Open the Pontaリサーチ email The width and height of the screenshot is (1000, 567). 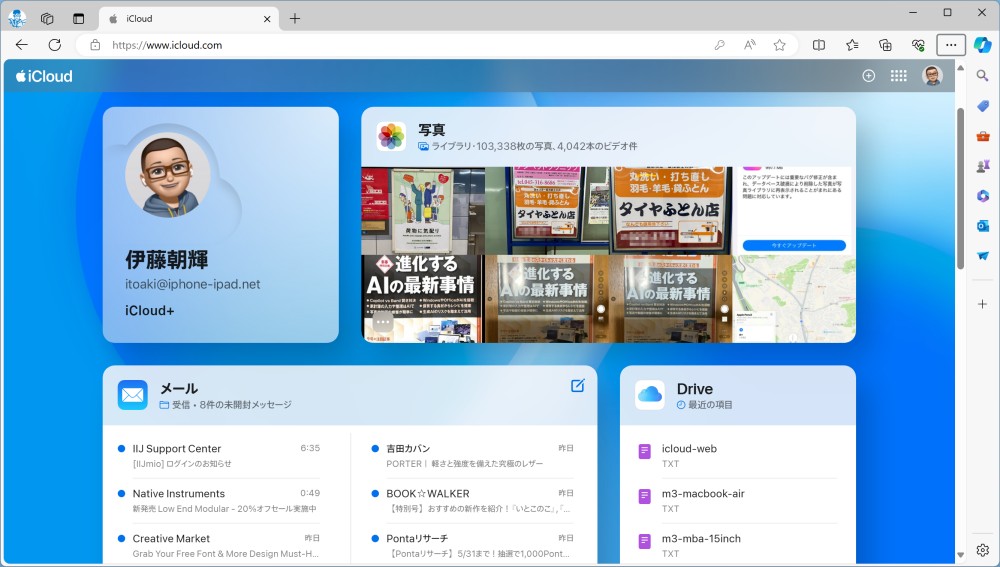[473, 546]
